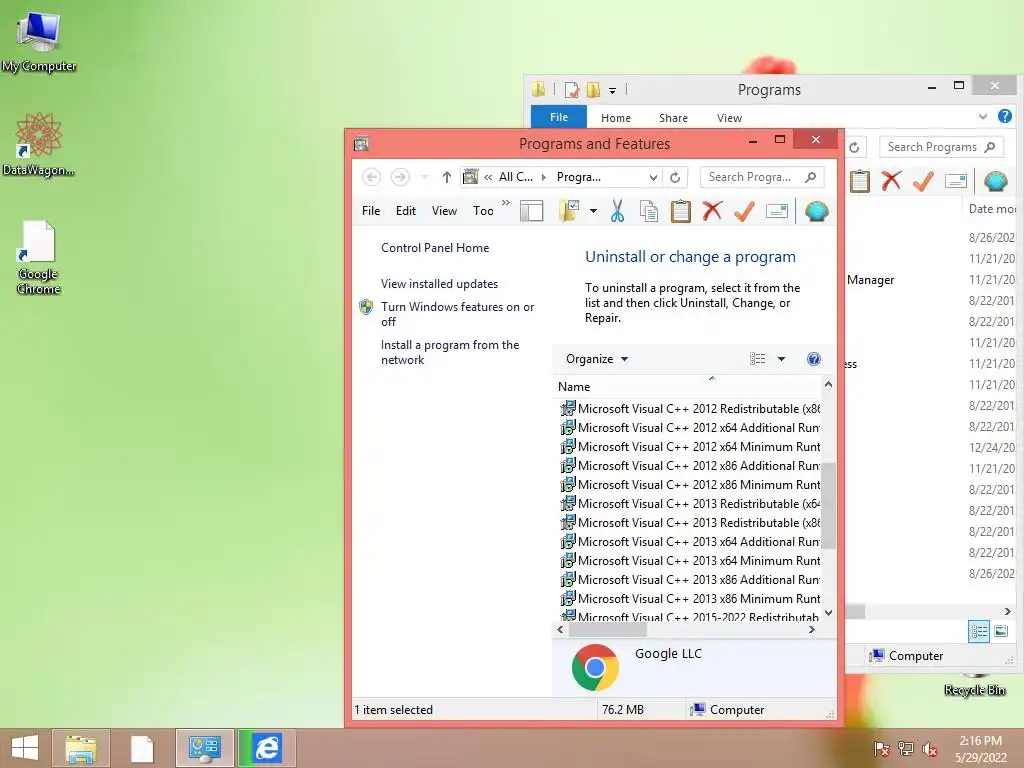The width and height of the screenshot is (1024, 768).
Task: Open the Organize dropdown
Action: pyautogui.click(x=597, y=359)
